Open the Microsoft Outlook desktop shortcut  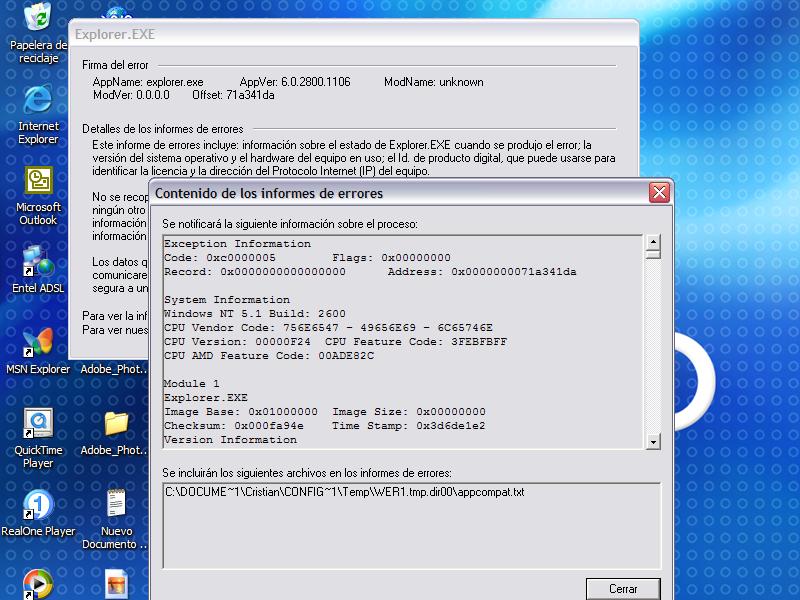point(38,181)
